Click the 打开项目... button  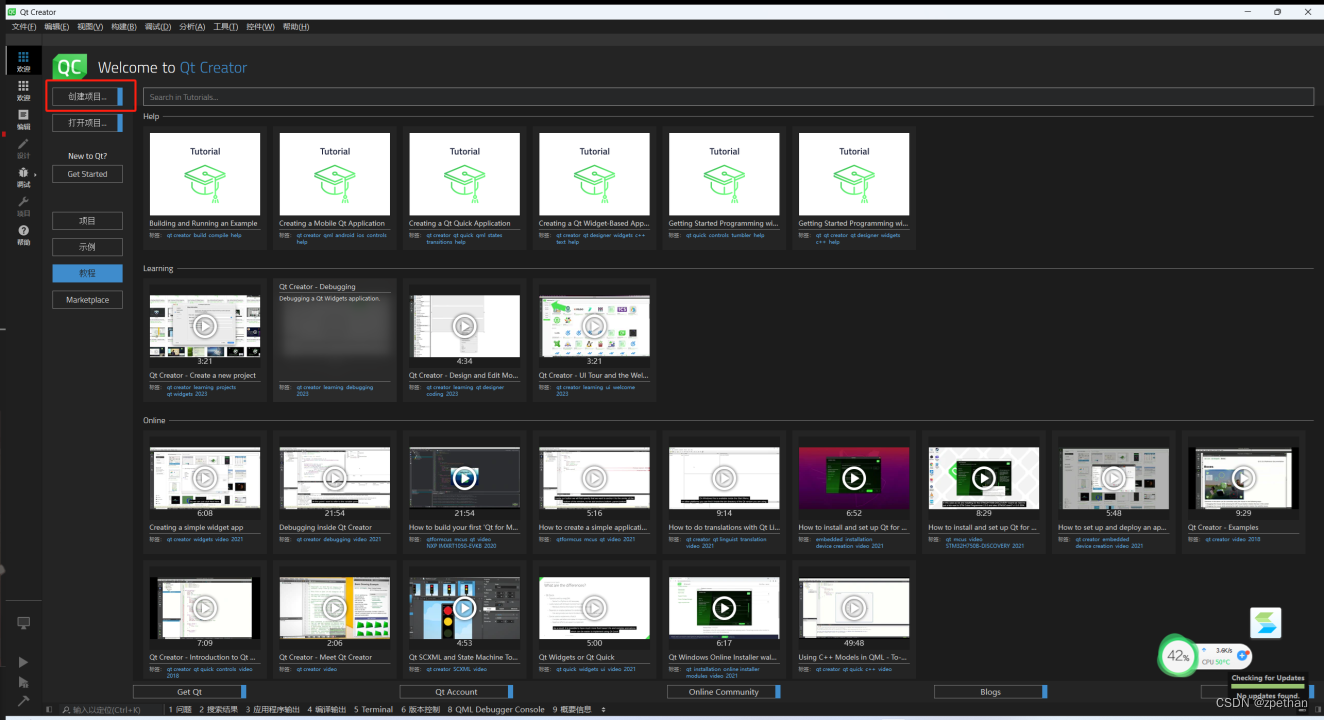[88, 123]
